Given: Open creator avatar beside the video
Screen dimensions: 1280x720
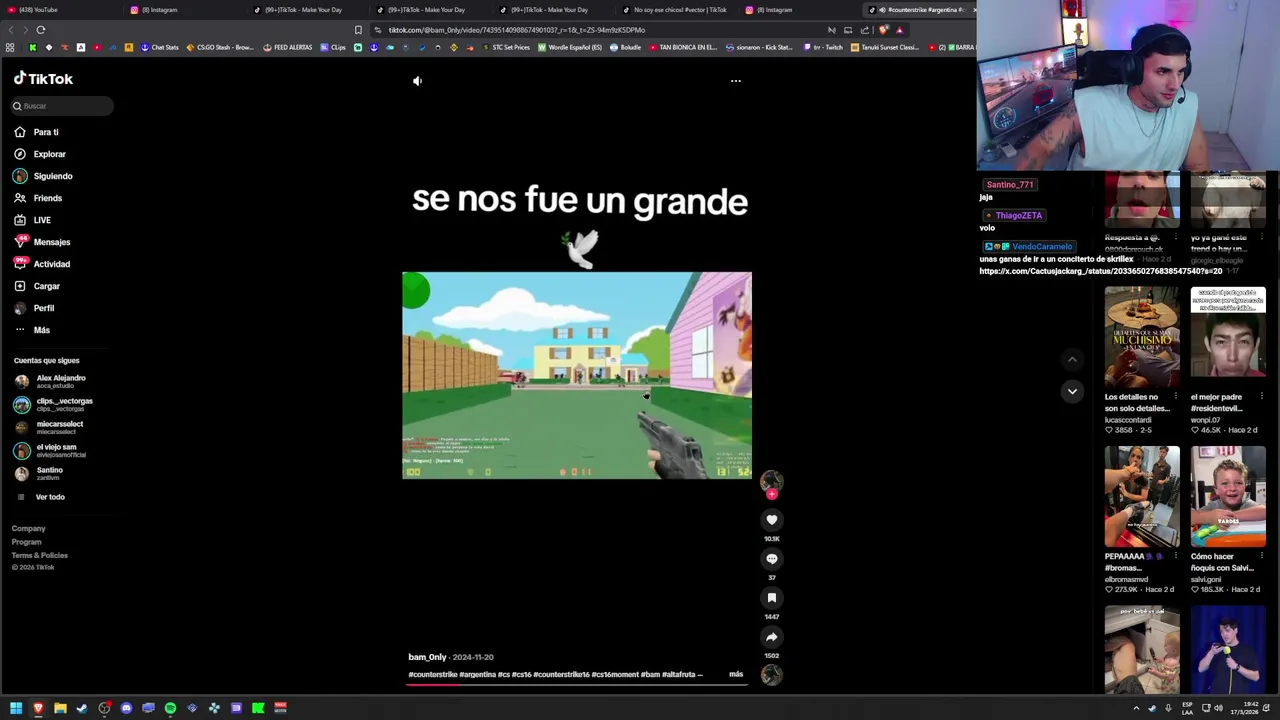Looking at the screenshot, I should click(x=771, y=481).
